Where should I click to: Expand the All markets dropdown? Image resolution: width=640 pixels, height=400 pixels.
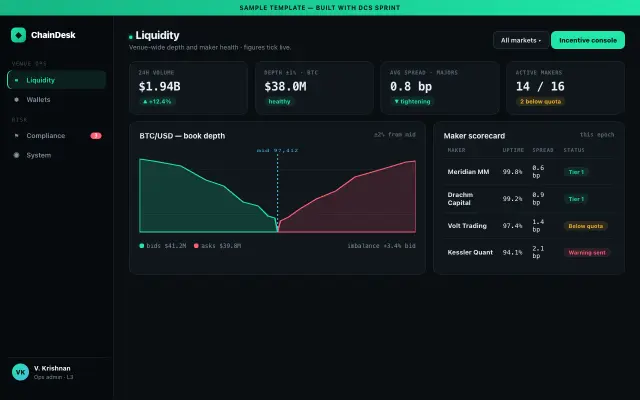pyautogui.click(x=521, y=40)
